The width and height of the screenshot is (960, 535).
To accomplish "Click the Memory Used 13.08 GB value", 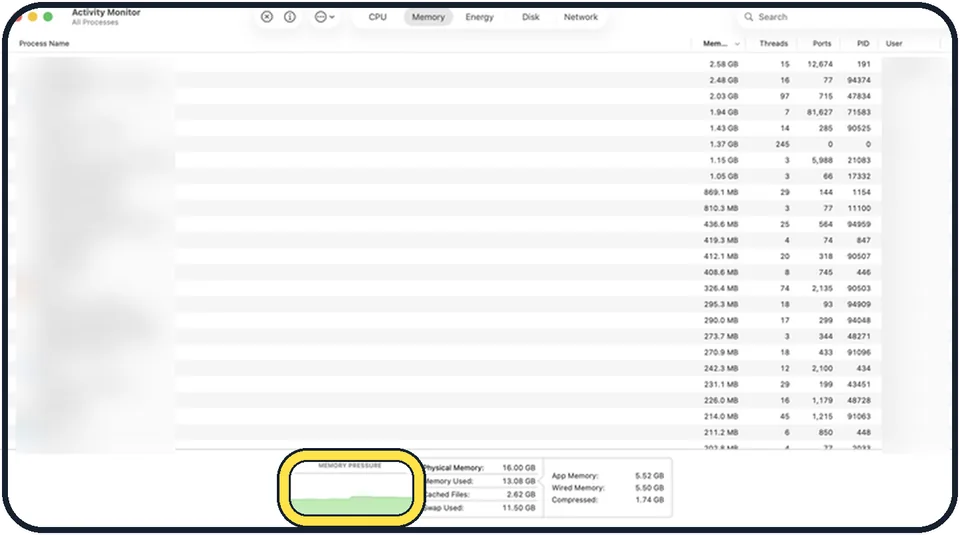I will pyautogui.click(x=519, y=481).
